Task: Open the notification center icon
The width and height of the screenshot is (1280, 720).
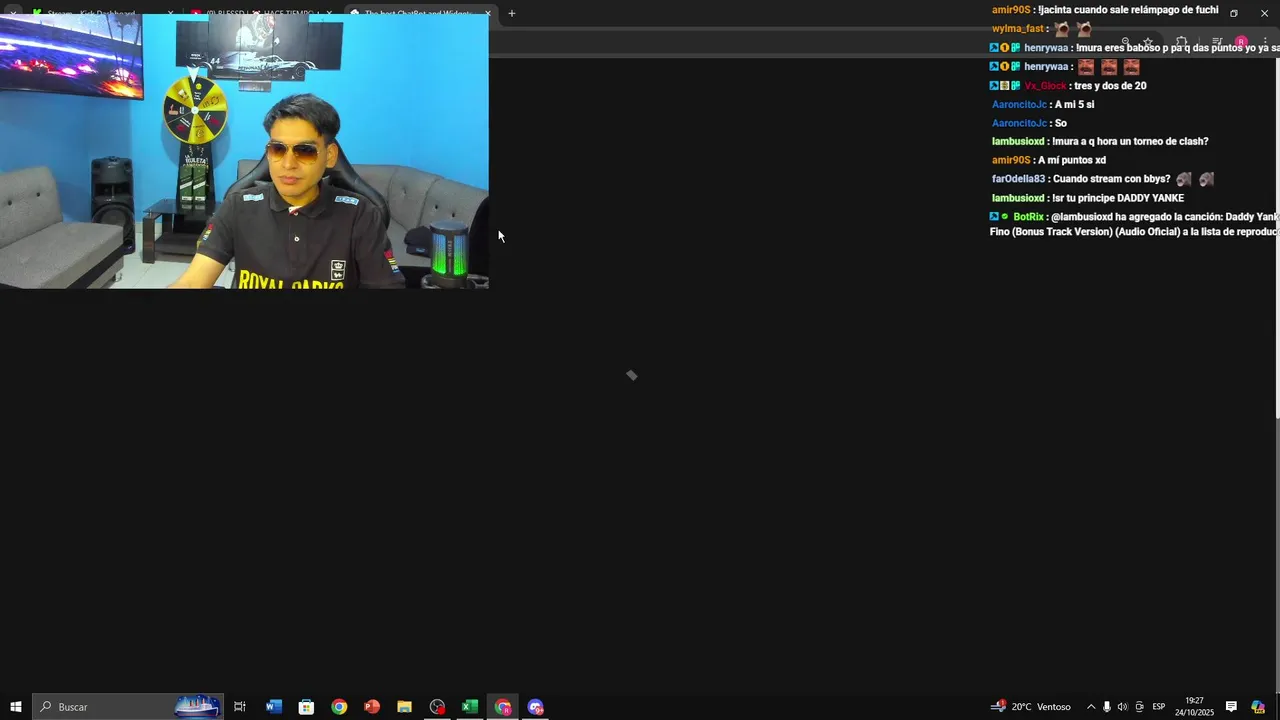Action: tap(1232, 707)
